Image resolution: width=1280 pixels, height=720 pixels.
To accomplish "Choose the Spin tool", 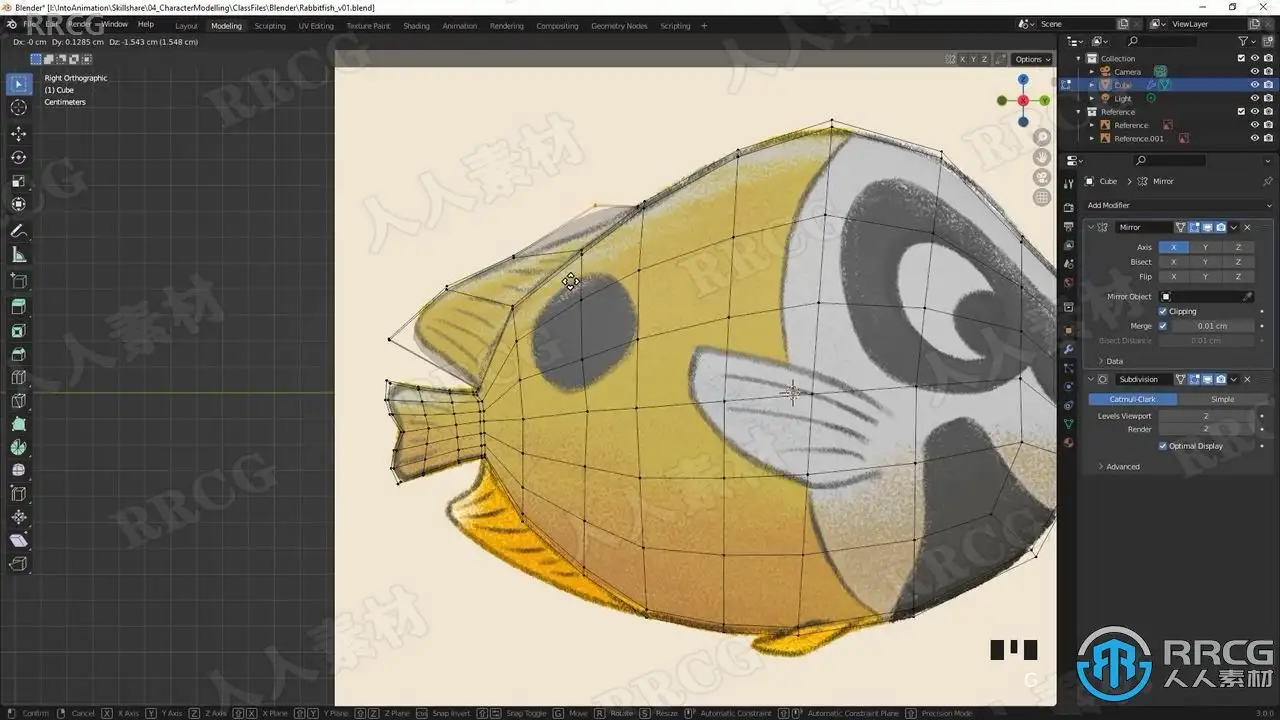I will coord(19,447).
